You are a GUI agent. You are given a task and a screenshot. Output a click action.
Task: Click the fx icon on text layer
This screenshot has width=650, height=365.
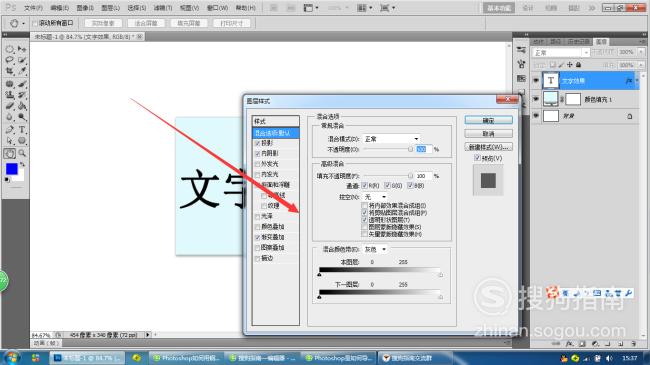[629, 81]
